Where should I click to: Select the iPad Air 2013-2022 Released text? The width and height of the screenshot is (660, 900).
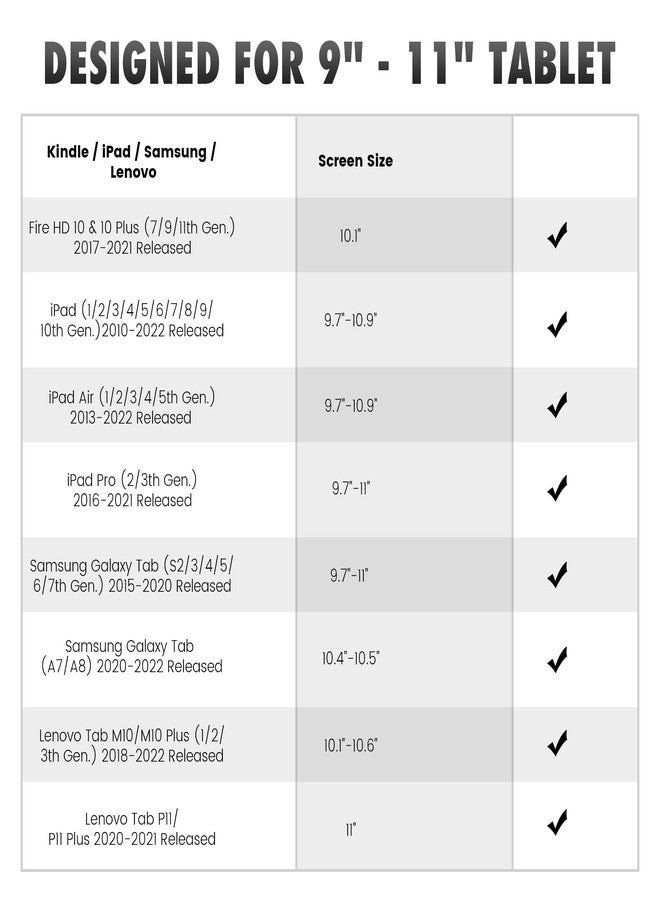click(132, 407)
